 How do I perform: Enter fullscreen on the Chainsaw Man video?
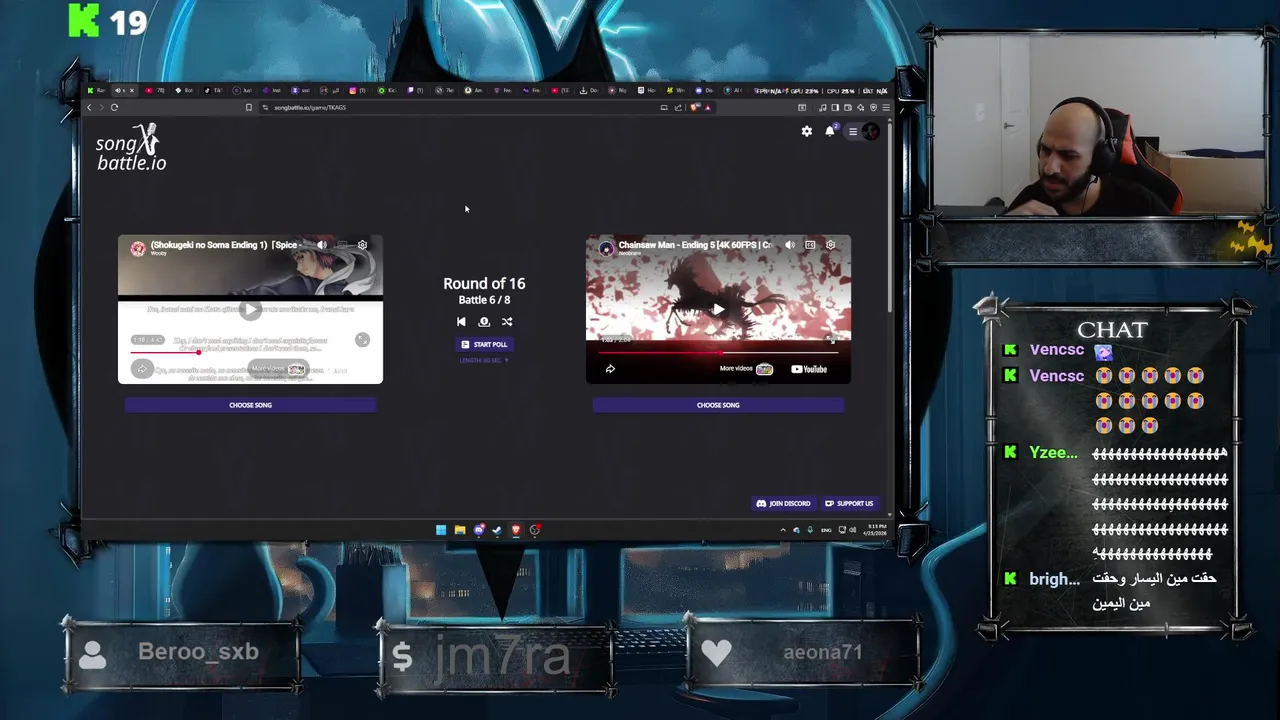[830, 340]
